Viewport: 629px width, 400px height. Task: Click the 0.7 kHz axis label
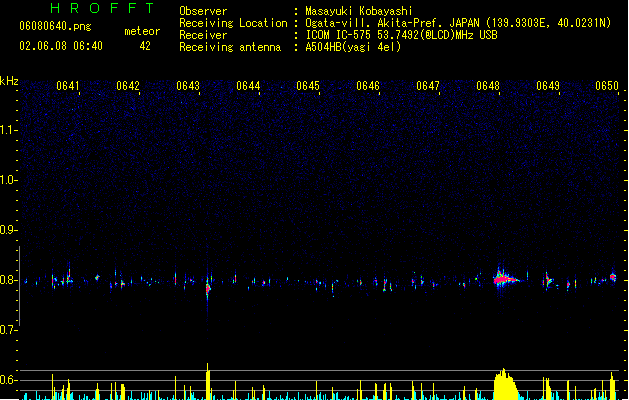(8, 330)
